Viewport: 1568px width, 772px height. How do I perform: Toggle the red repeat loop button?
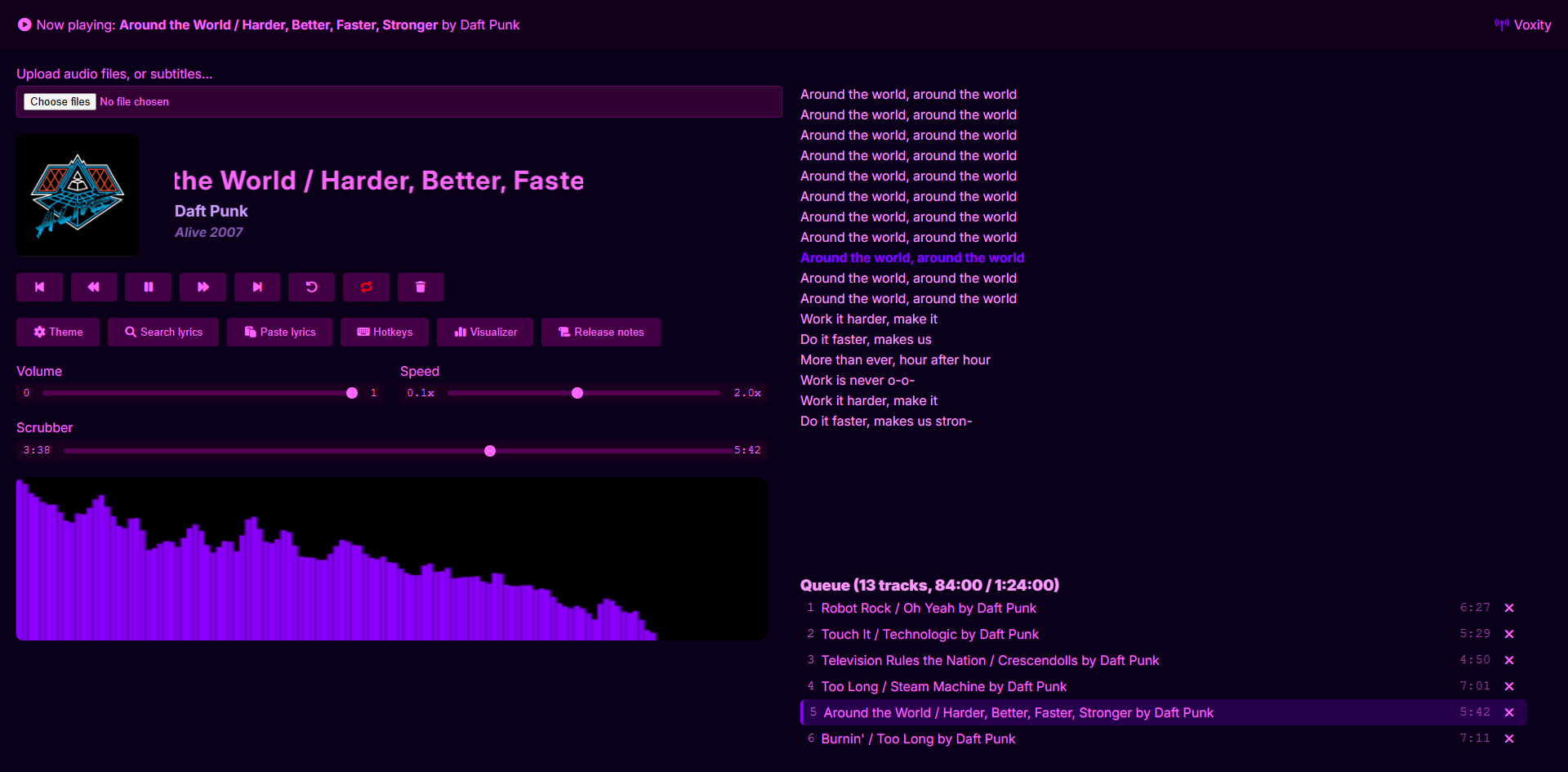[366, 287]
